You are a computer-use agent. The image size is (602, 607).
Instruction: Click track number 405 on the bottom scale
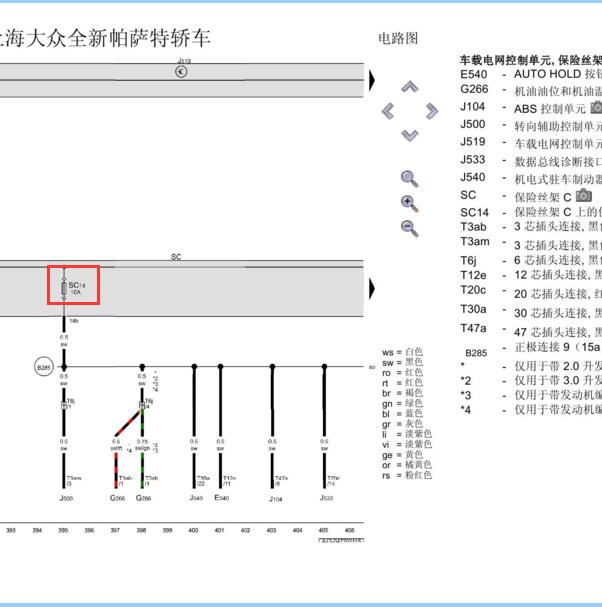point(323,530)
